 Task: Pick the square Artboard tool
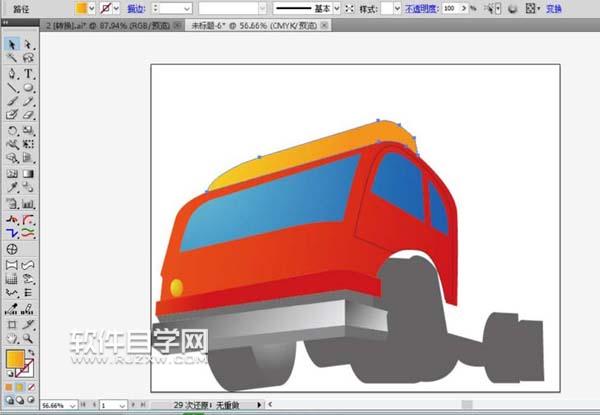(x=12, y=324)
